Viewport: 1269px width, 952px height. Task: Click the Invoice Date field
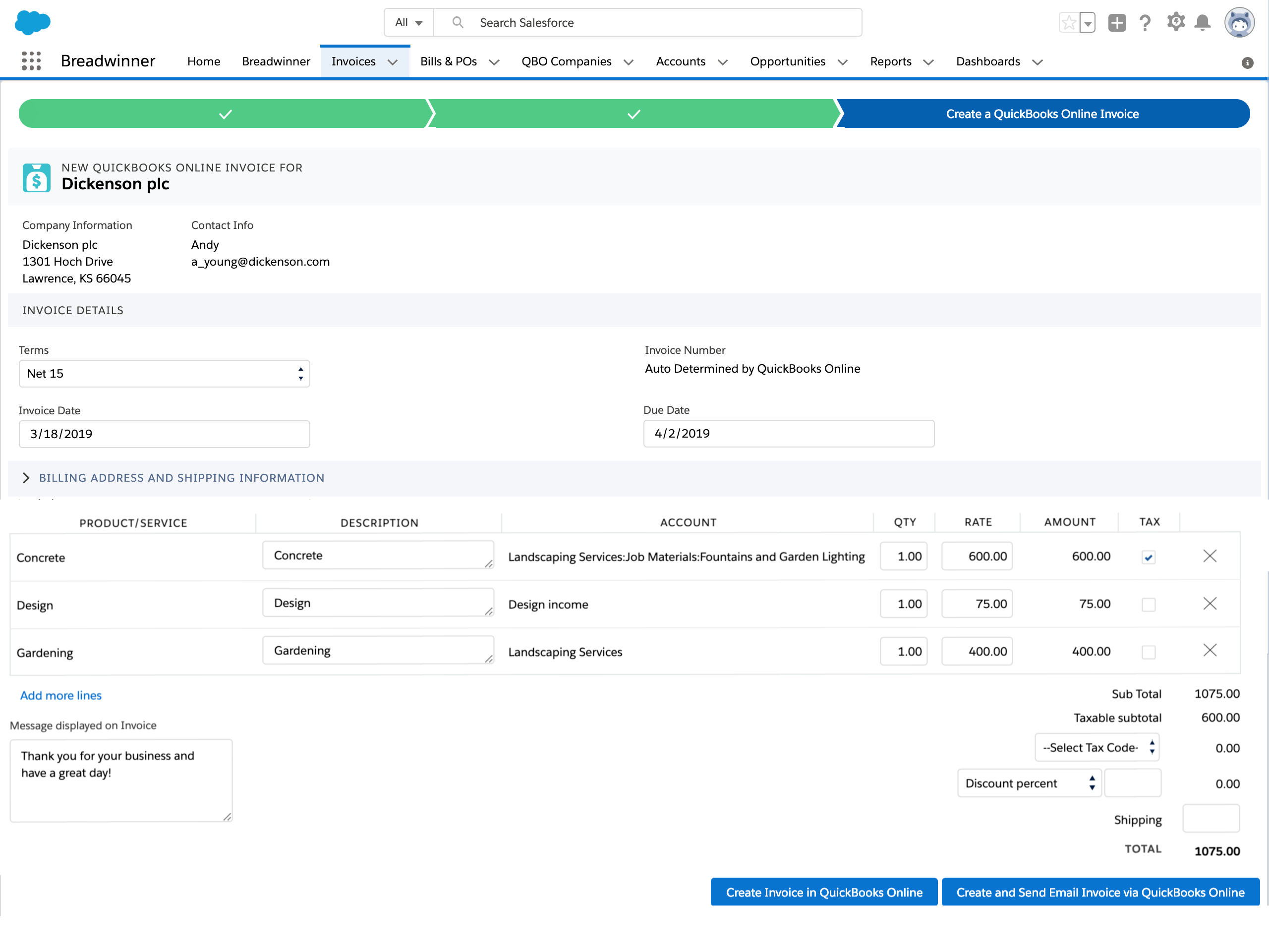point(164,434)
